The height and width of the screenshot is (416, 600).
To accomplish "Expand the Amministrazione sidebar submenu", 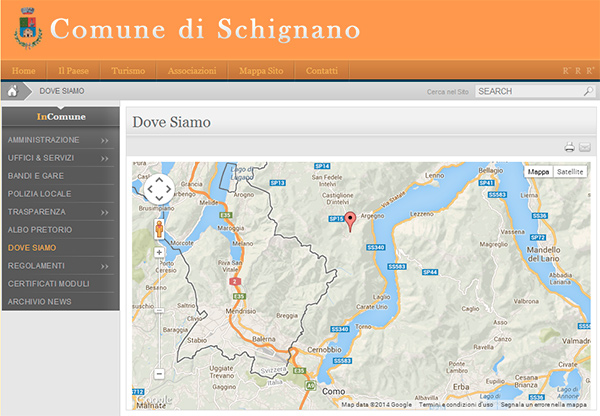I will click(x=104, y=141).
